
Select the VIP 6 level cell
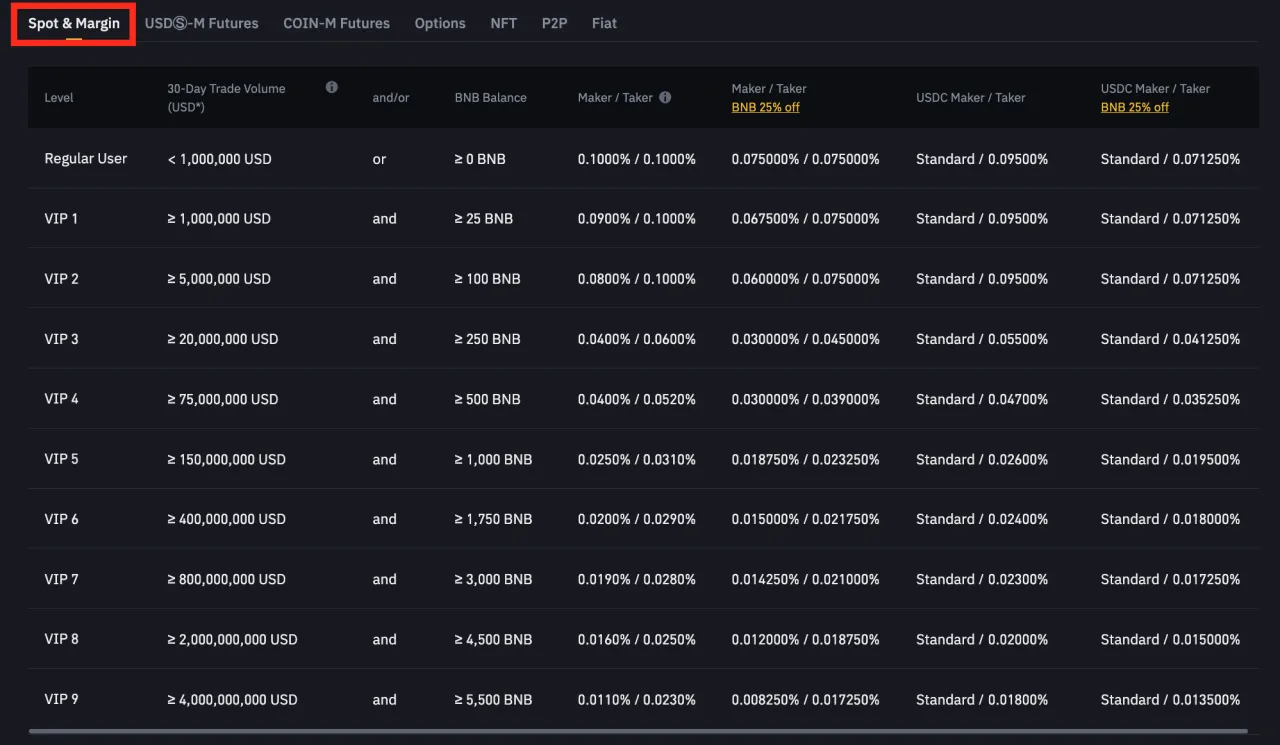62,519
